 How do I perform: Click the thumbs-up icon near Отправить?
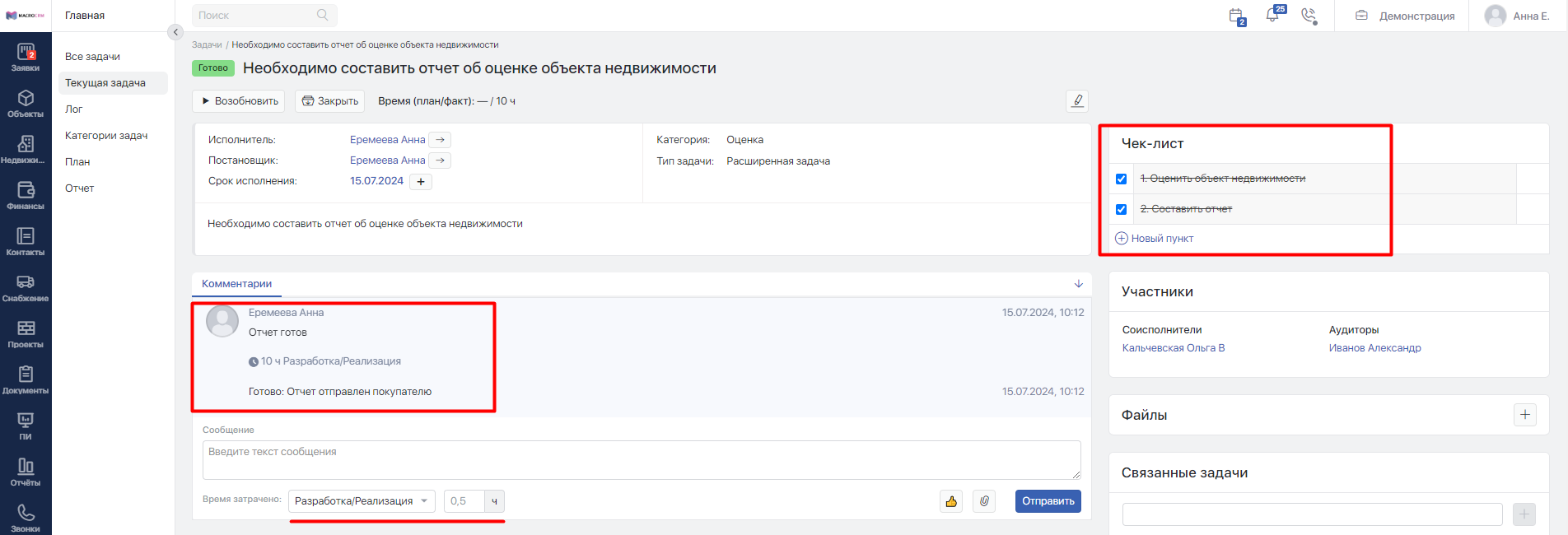951,501
